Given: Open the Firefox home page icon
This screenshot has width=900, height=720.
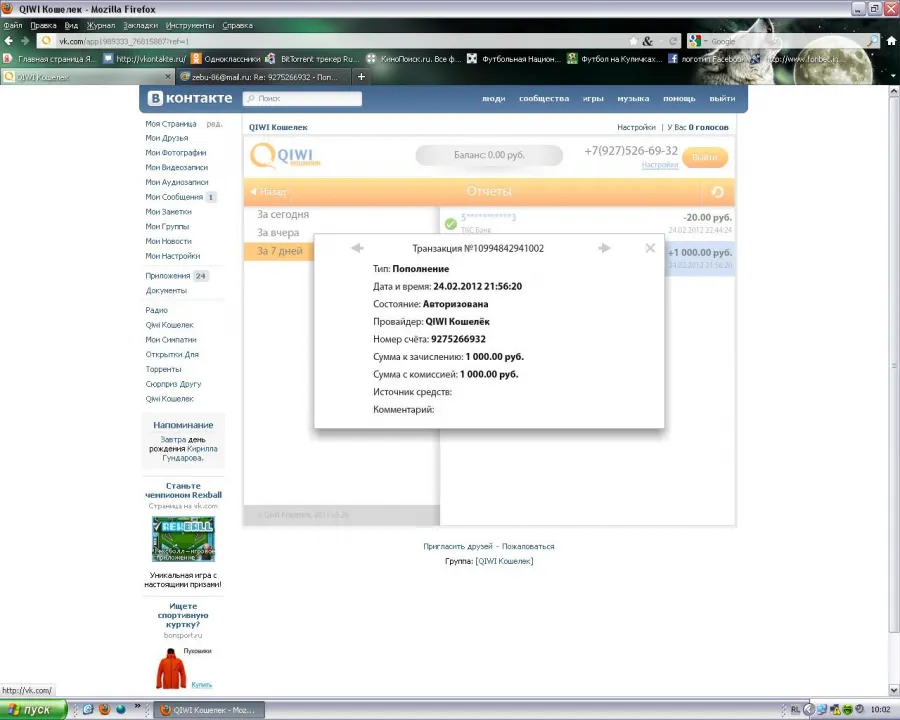Looking at the screenshot, I should click(x=891, y=41).
